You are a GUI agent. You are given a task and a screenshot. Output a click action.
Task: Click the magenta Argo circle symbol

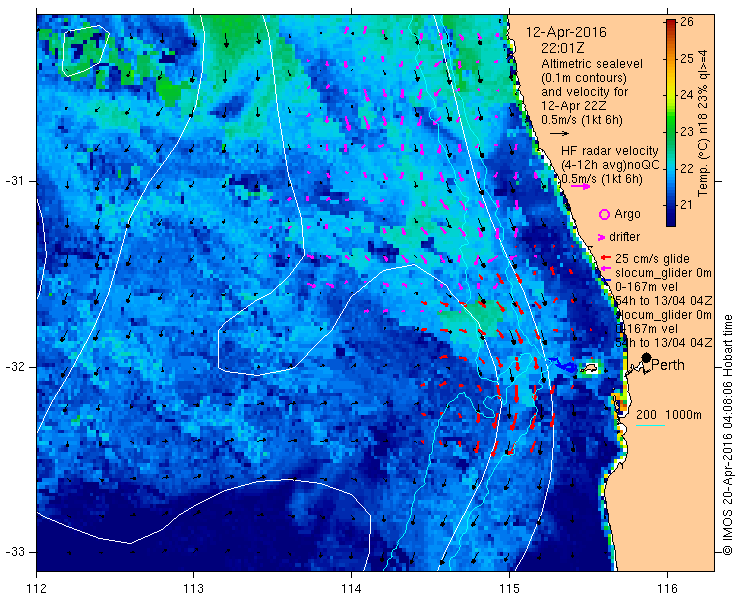(604, 214)
